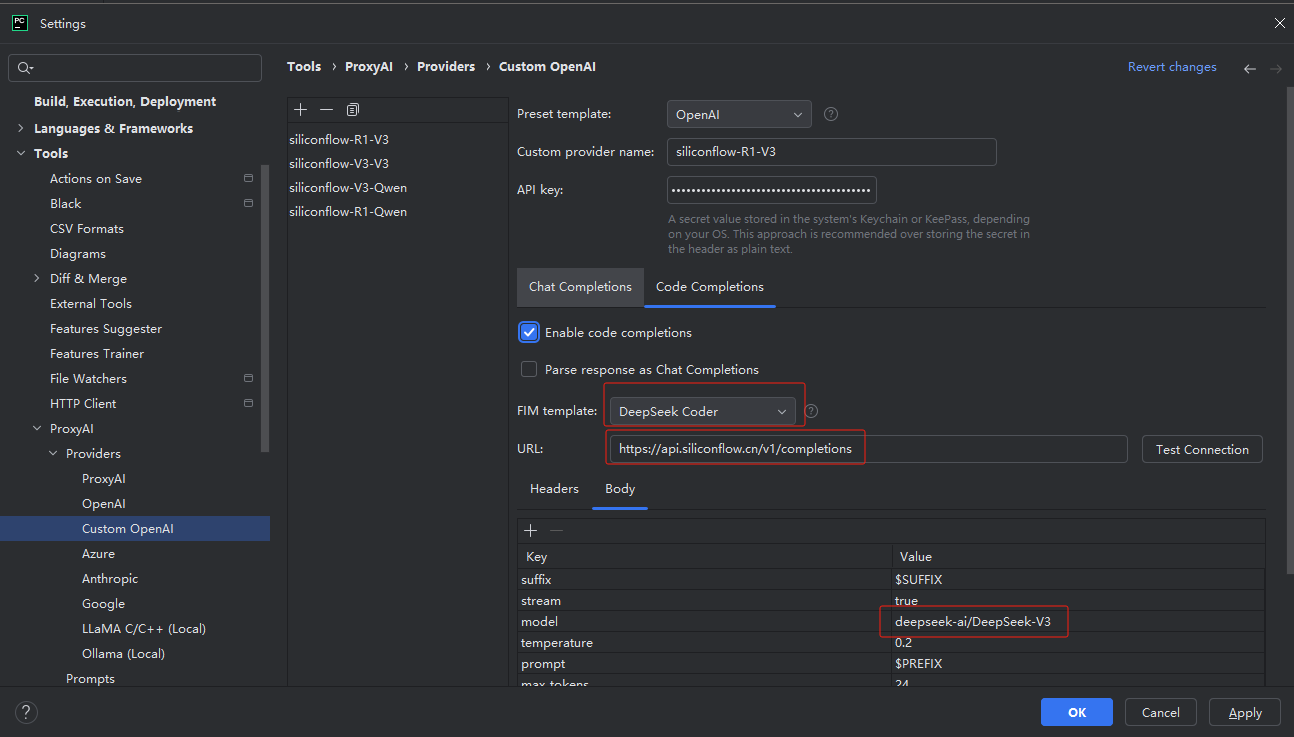Open LLaMA C/C++ (Local) settings
The width and height of the screenshot is (1294, 737).
143,628
